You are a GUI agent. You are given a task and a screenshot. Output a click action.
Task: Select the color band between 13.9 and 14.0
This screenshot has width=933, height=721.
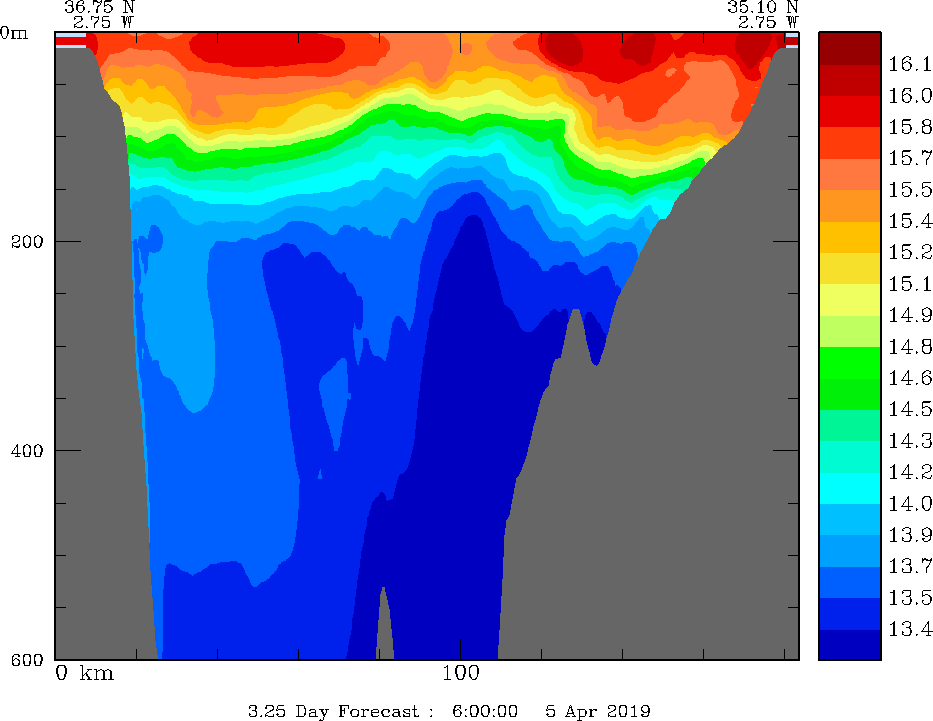(850, 520)
